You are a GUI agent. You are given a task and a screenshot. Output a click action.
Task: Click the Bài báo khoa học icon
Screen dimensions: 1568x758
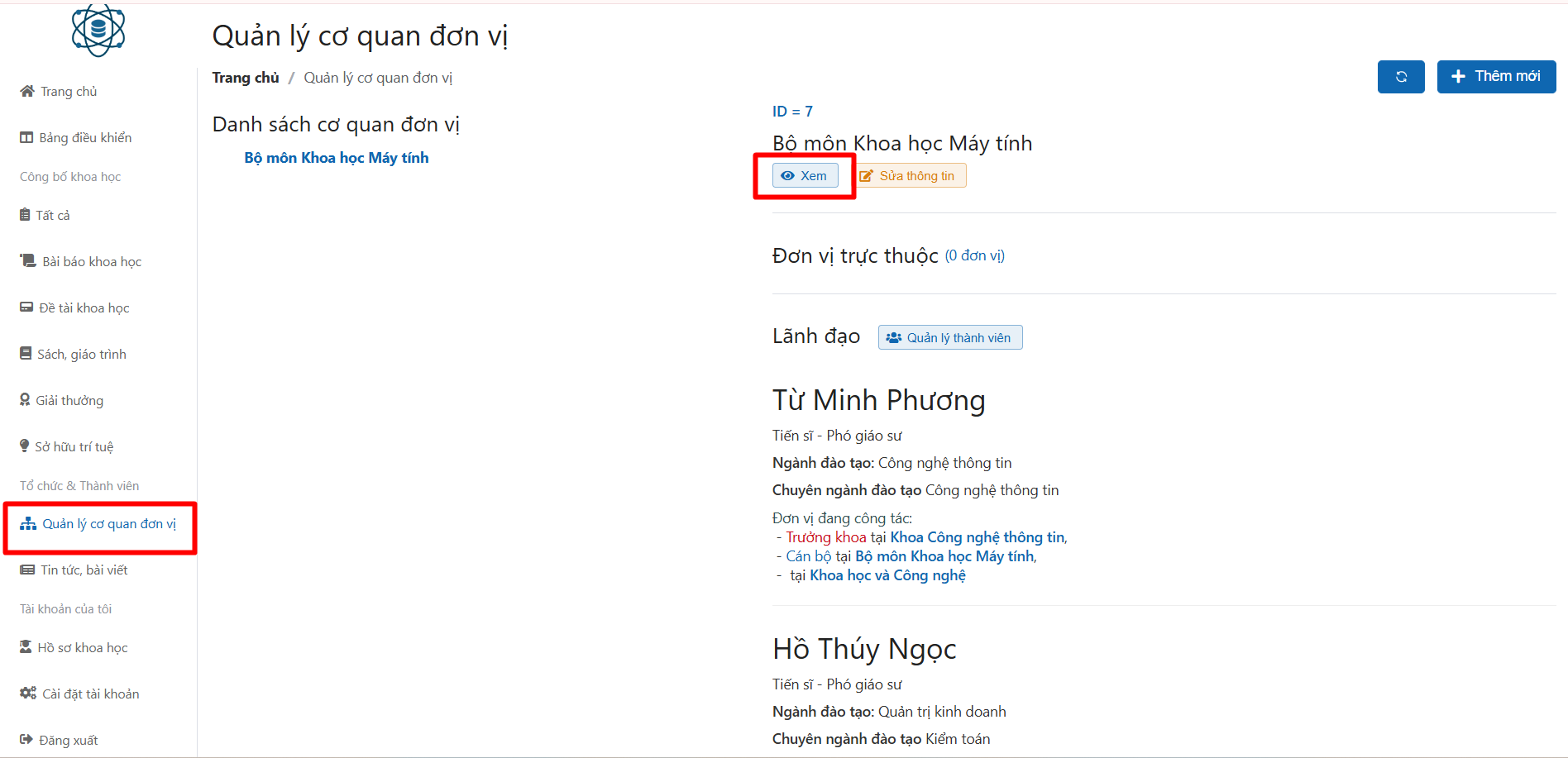pyautogui.click(x=26, y=260)
